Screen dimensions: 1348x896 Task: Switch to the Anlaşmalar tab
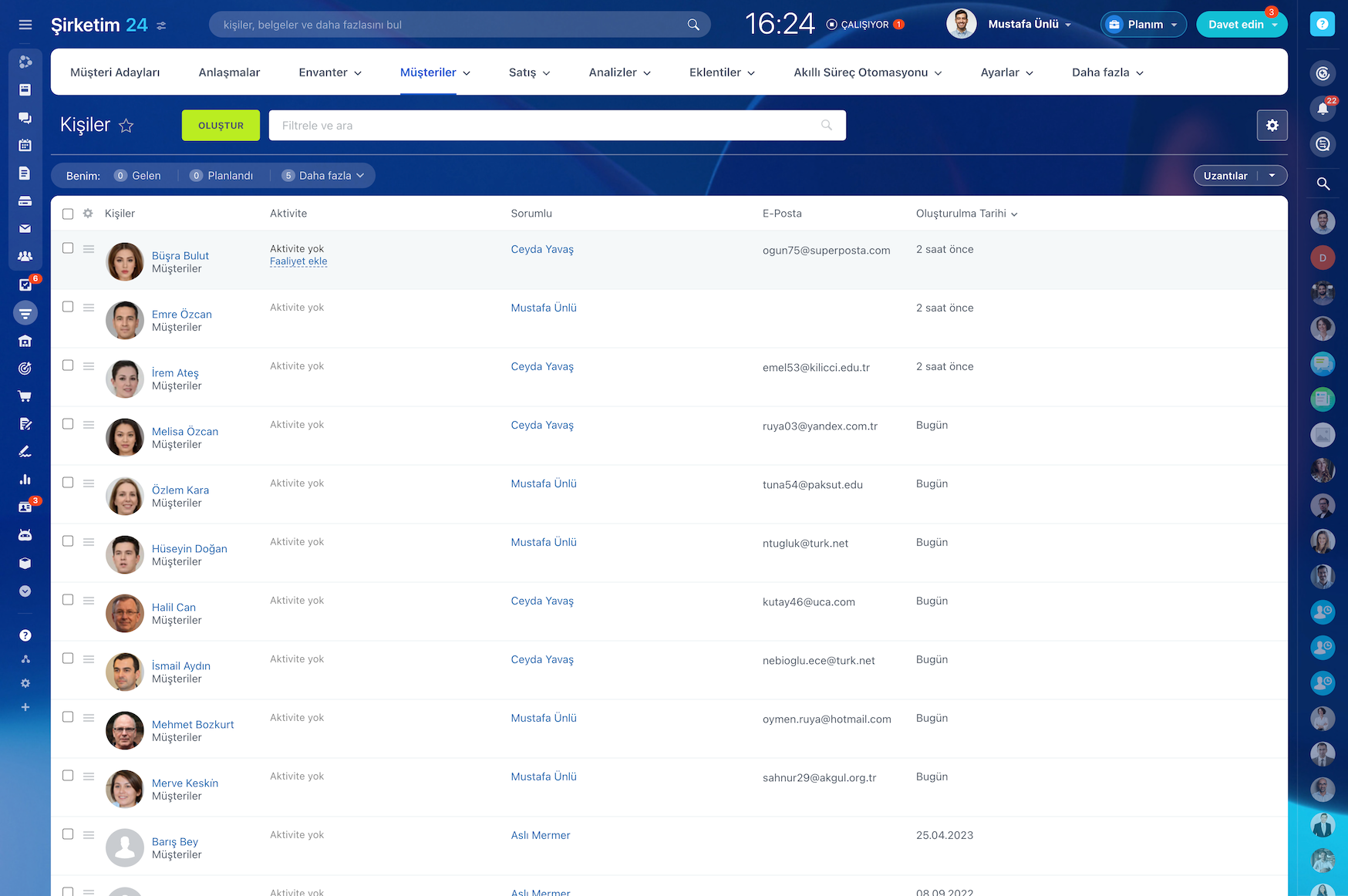(x=229, y=72)
